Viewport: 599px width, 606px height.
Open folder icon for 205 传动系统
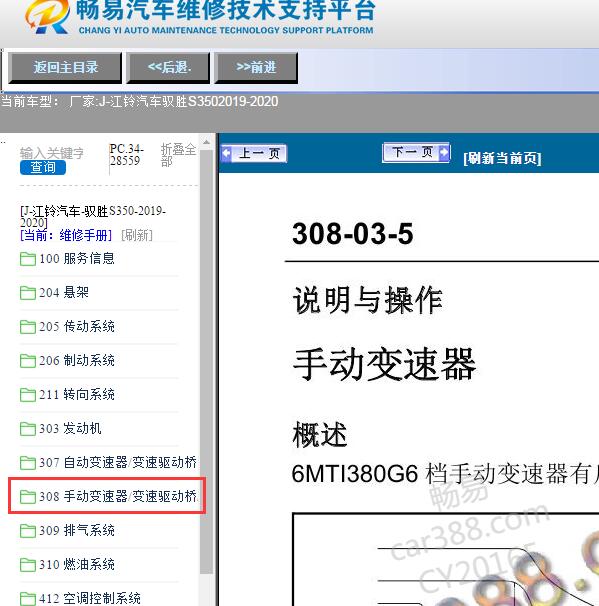[28, 327]
